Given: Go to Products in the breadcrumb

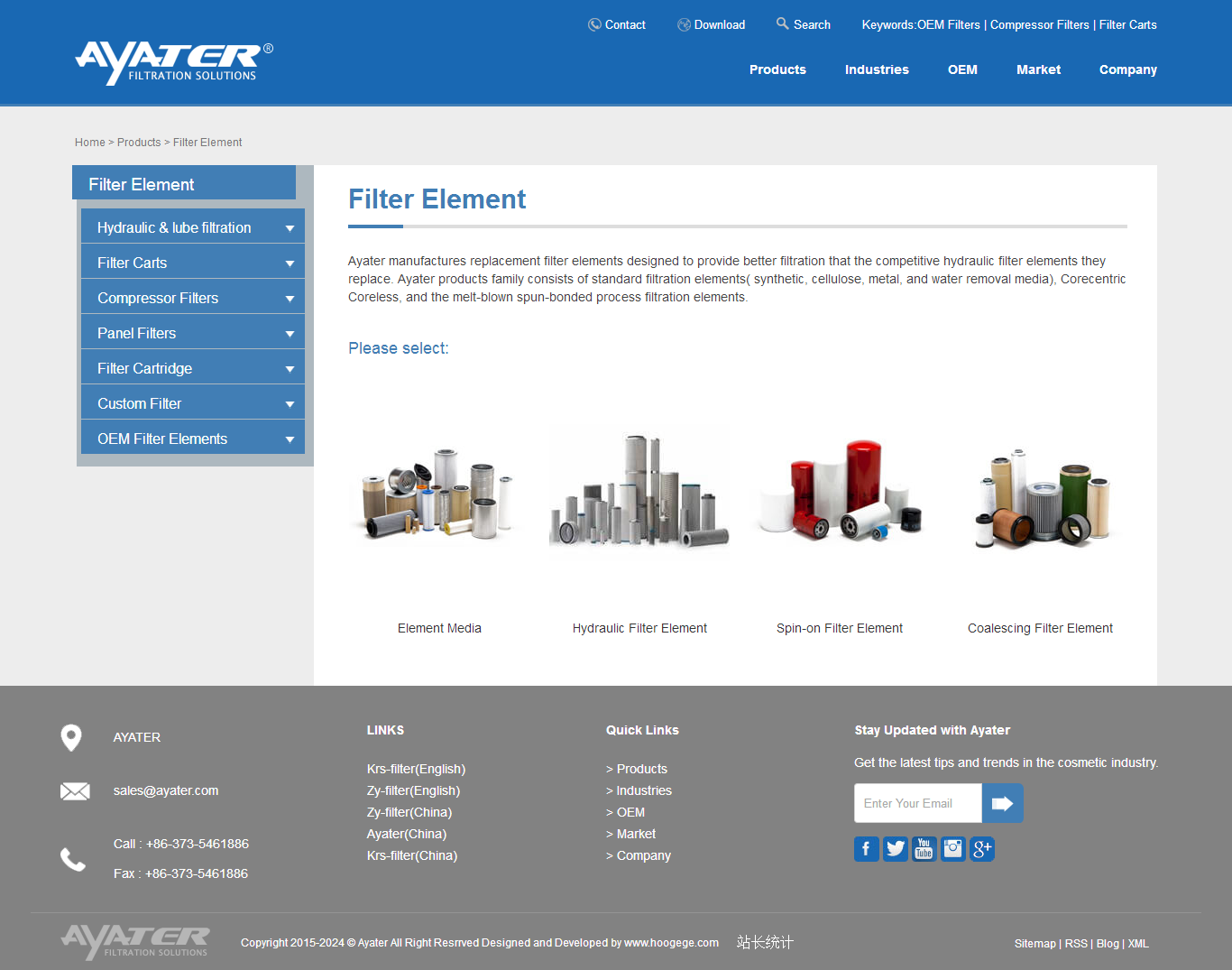Looking at the screenshot, I should pyautogui.click(x=139, y=143).
